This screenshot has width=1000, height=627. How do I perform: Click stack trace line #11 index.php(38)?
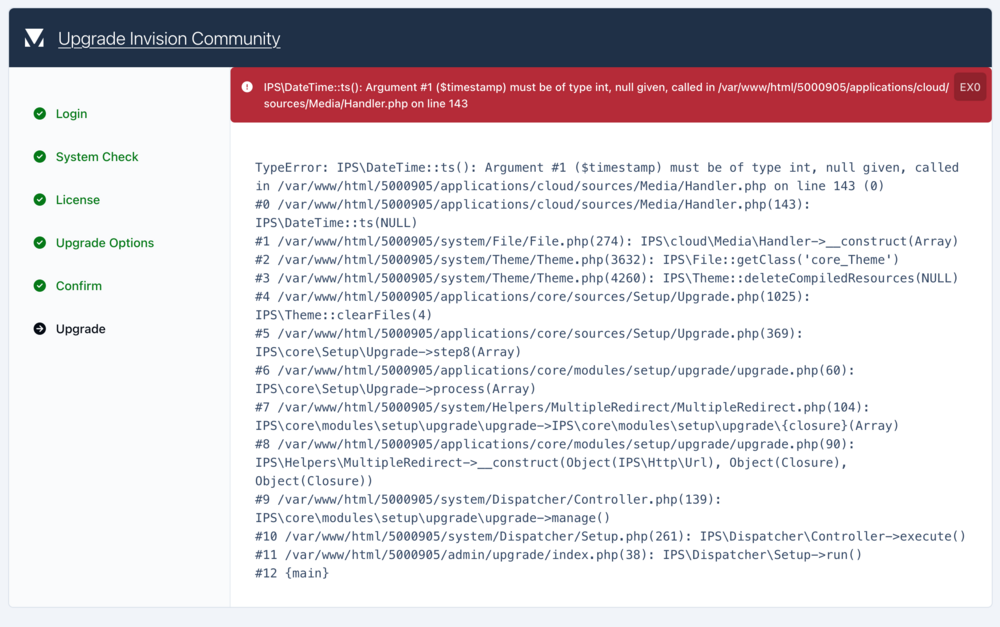pos(559,555)
